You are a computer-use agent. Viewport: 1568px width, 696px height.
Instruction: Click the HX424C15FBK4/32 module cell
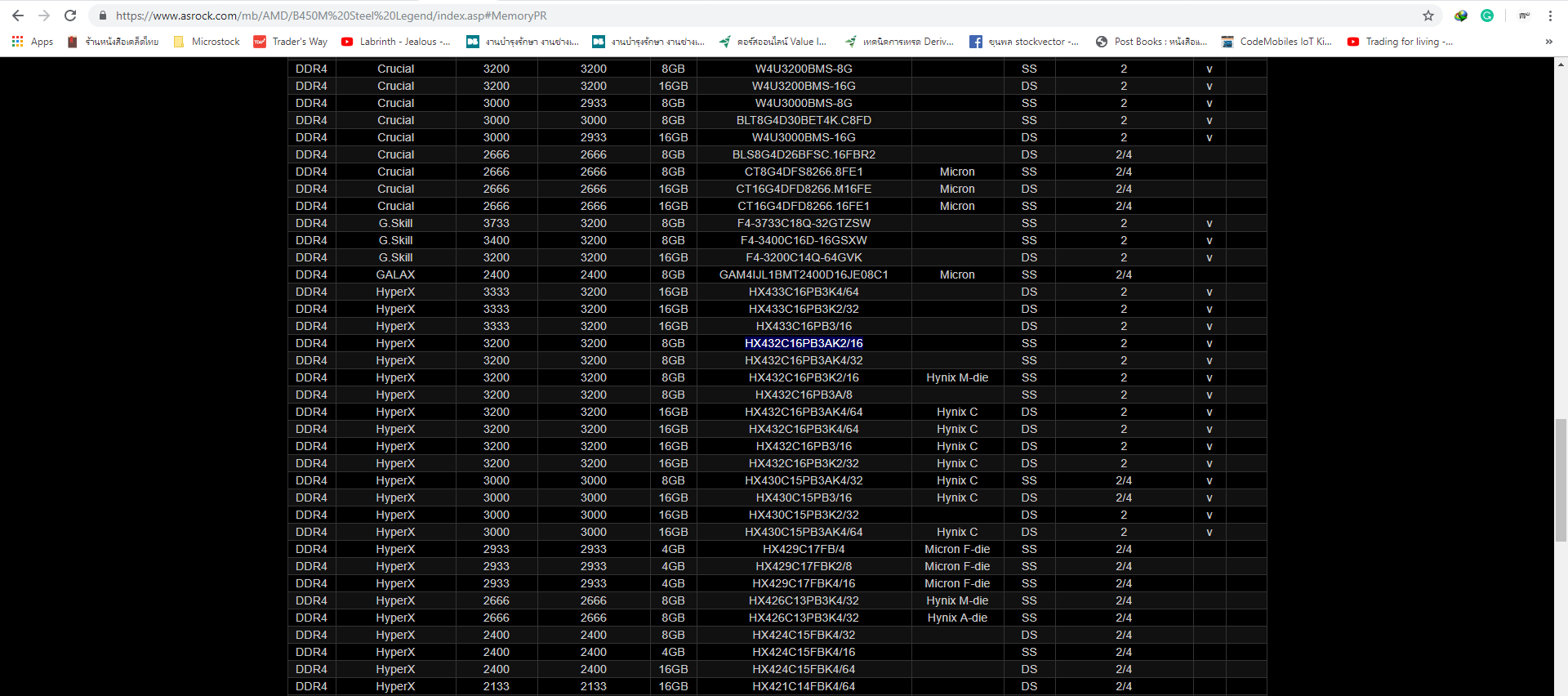click(x=804, y=635)
